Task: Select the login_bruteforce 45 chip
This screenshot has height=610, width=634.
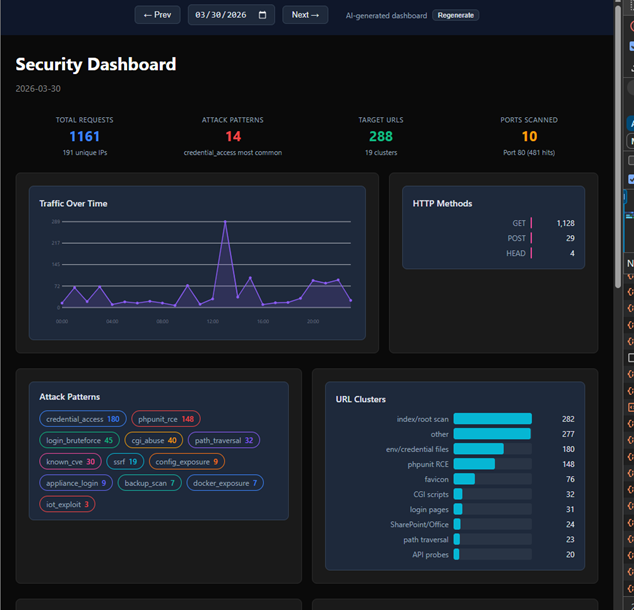Action: (79, 440)
